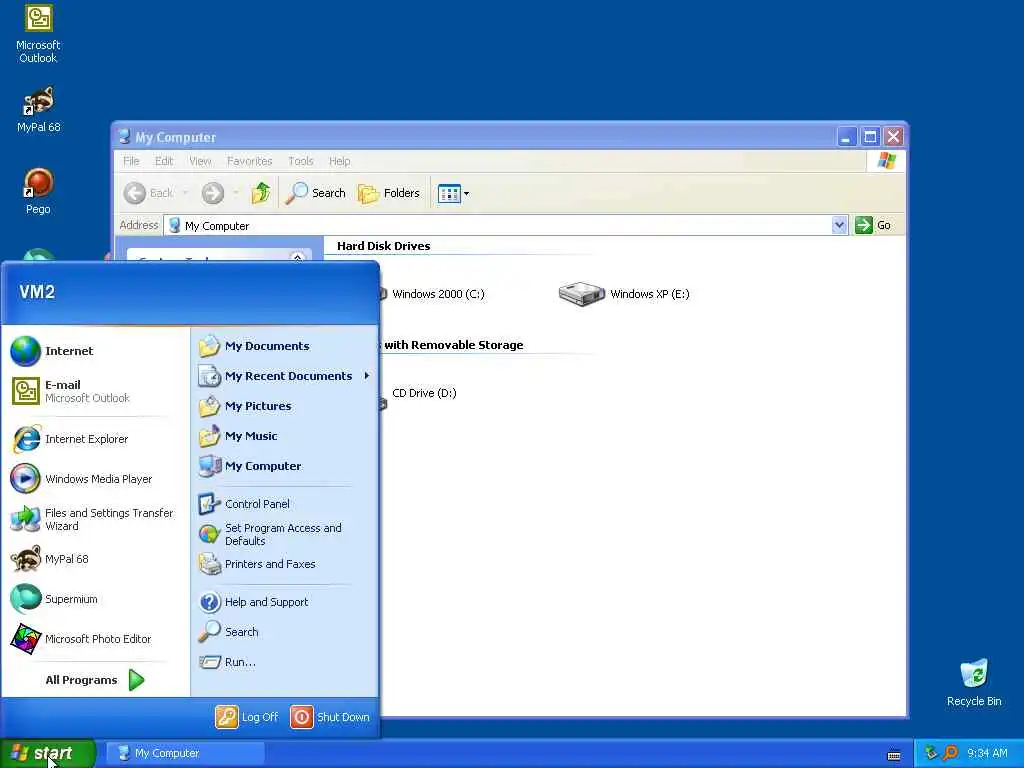
Task: Open the Help menu
Action: [x=339, y=161]
